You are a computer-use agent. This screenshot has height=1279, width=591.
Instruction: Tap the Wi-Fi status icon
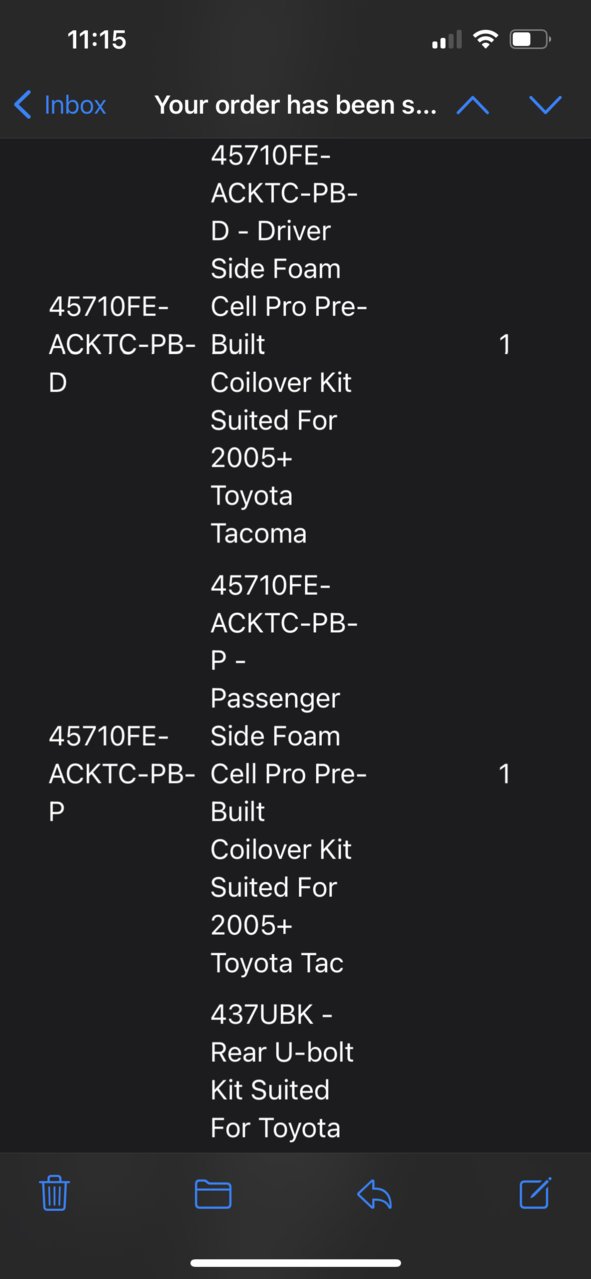pos(486,40)
